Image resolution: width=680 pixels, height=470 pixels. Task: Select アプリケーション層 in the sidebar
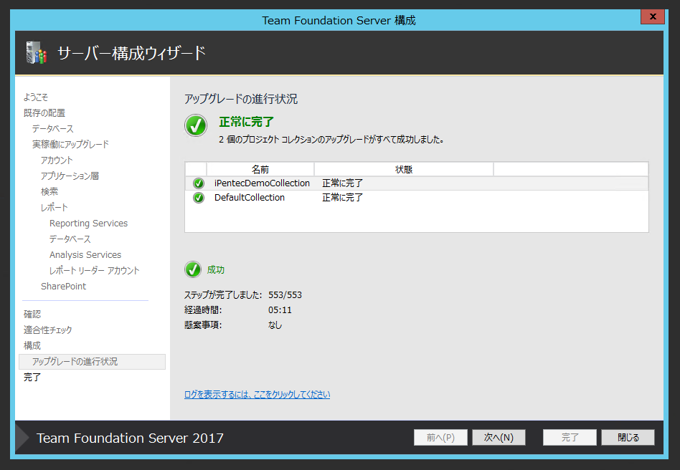coord(70,176)
